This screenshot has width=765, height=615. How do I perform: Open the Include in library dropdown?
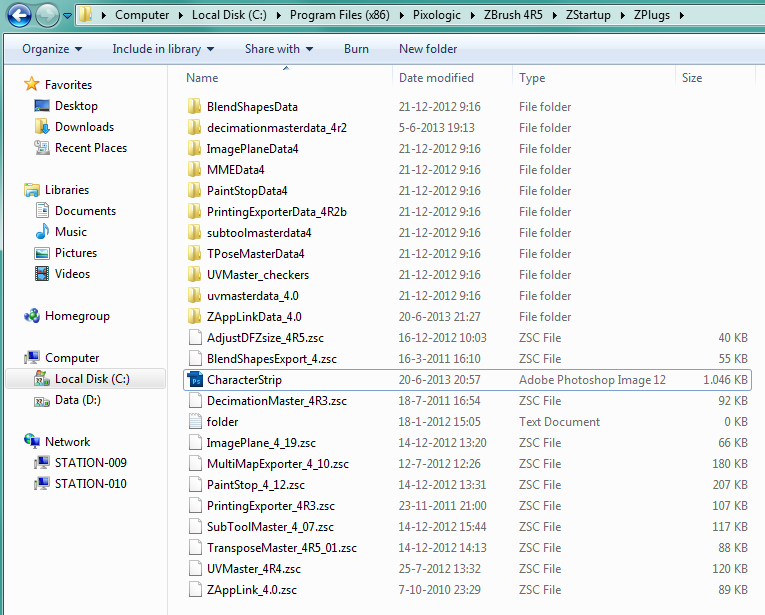click(x=163, y=49)
